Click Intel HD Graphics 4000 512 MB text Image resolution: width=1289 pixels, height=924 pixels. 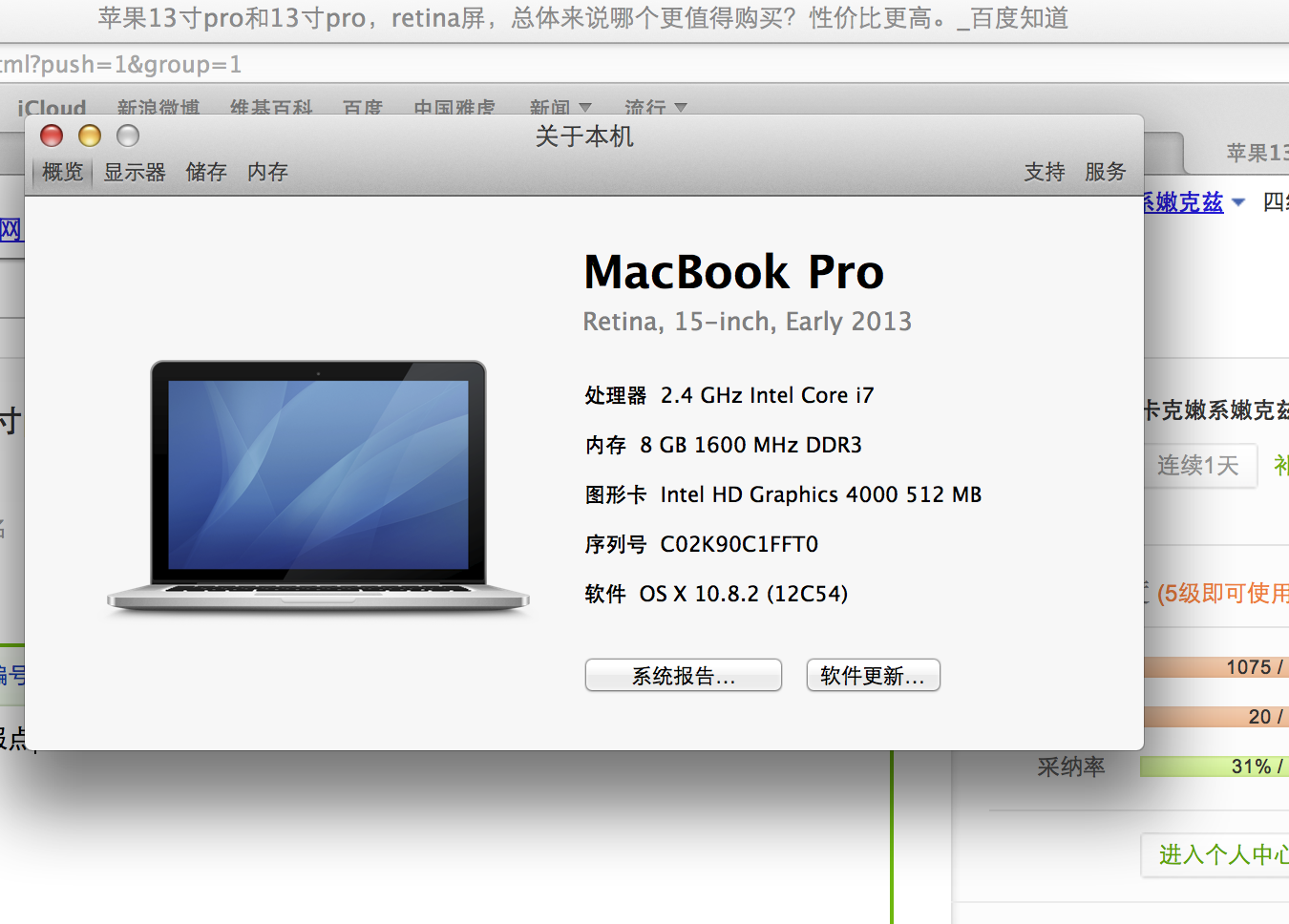[821, 494]
